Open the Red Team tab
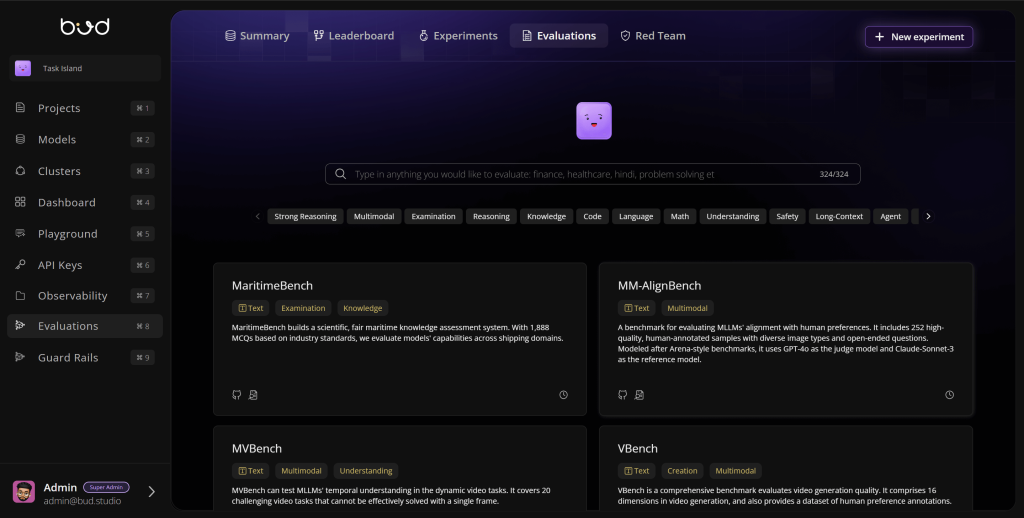This screenshot has height=518, width=1024. [x=652, y=36]
